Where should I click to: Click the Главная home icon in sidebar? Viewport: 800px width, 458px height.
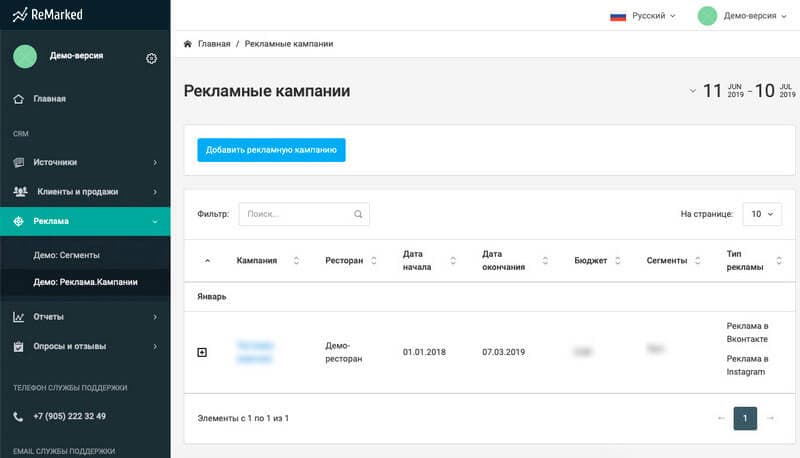tap(19, 99)
